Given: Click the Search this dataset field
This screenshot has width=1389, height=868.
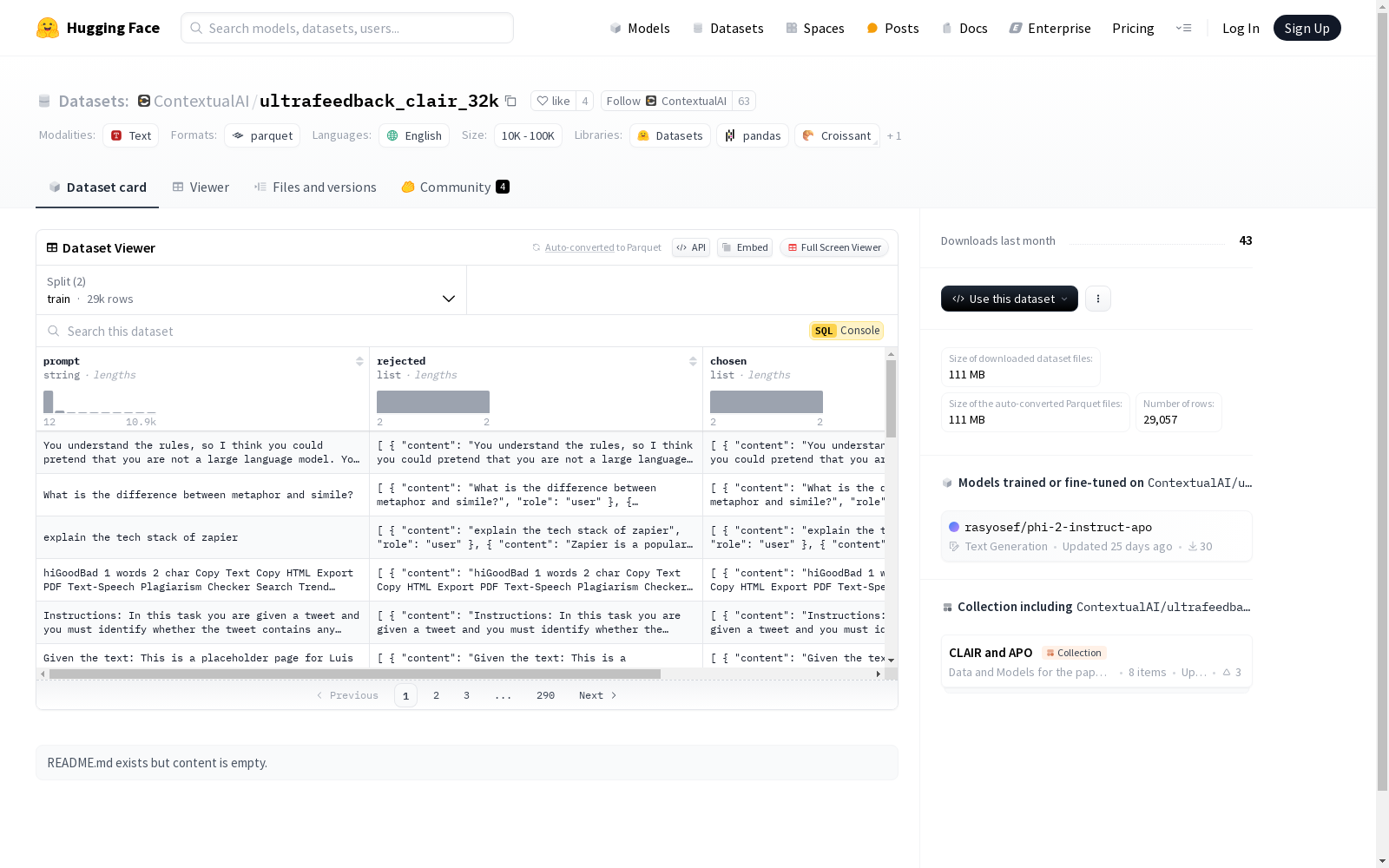Looking at the screenshot, I should [425, 331].
